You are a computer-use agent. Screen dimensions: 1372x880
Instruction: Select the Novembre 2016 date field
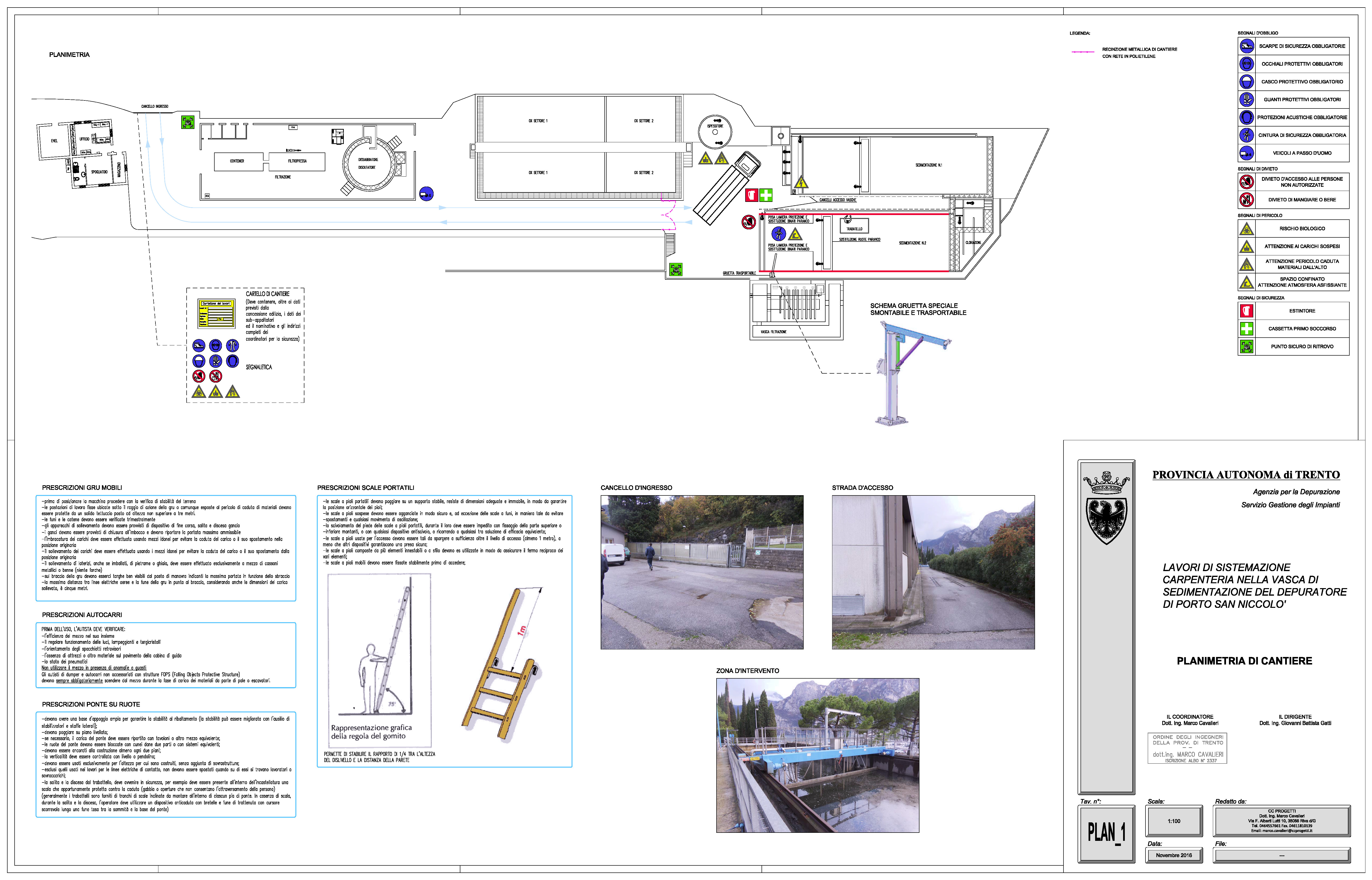point(1174,855)
